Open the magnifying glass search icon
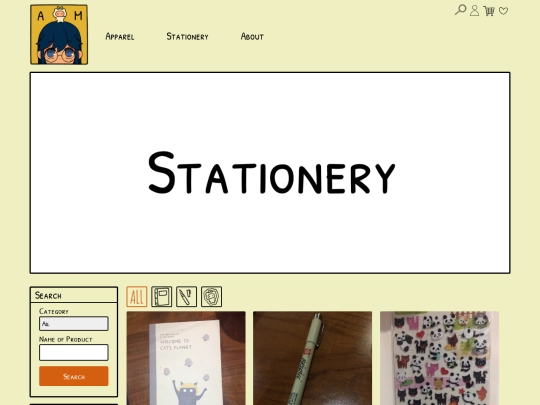 click(x=460, y=10)
